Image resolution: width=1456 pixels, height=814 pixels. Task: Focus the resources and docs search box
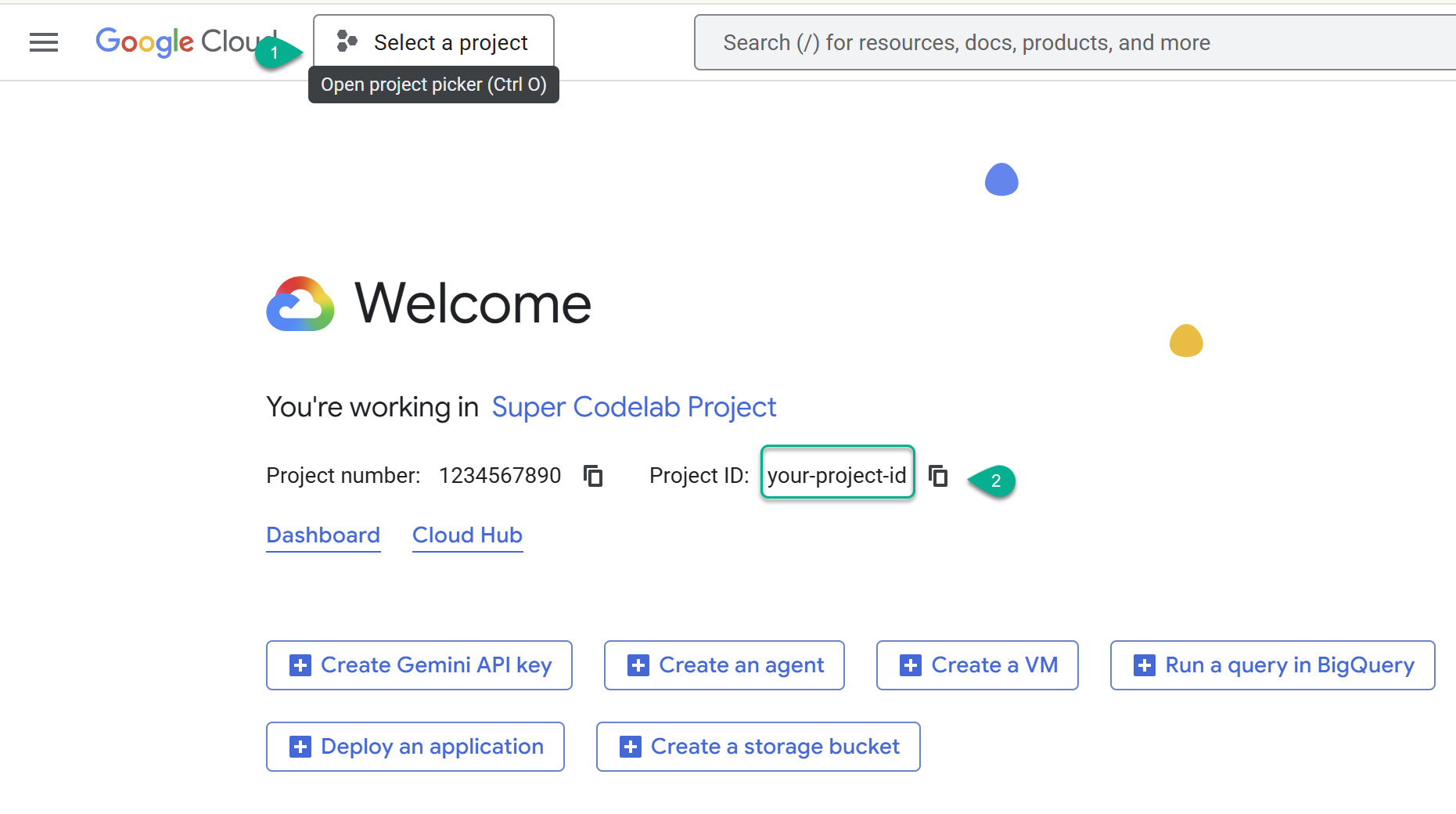1075,42
